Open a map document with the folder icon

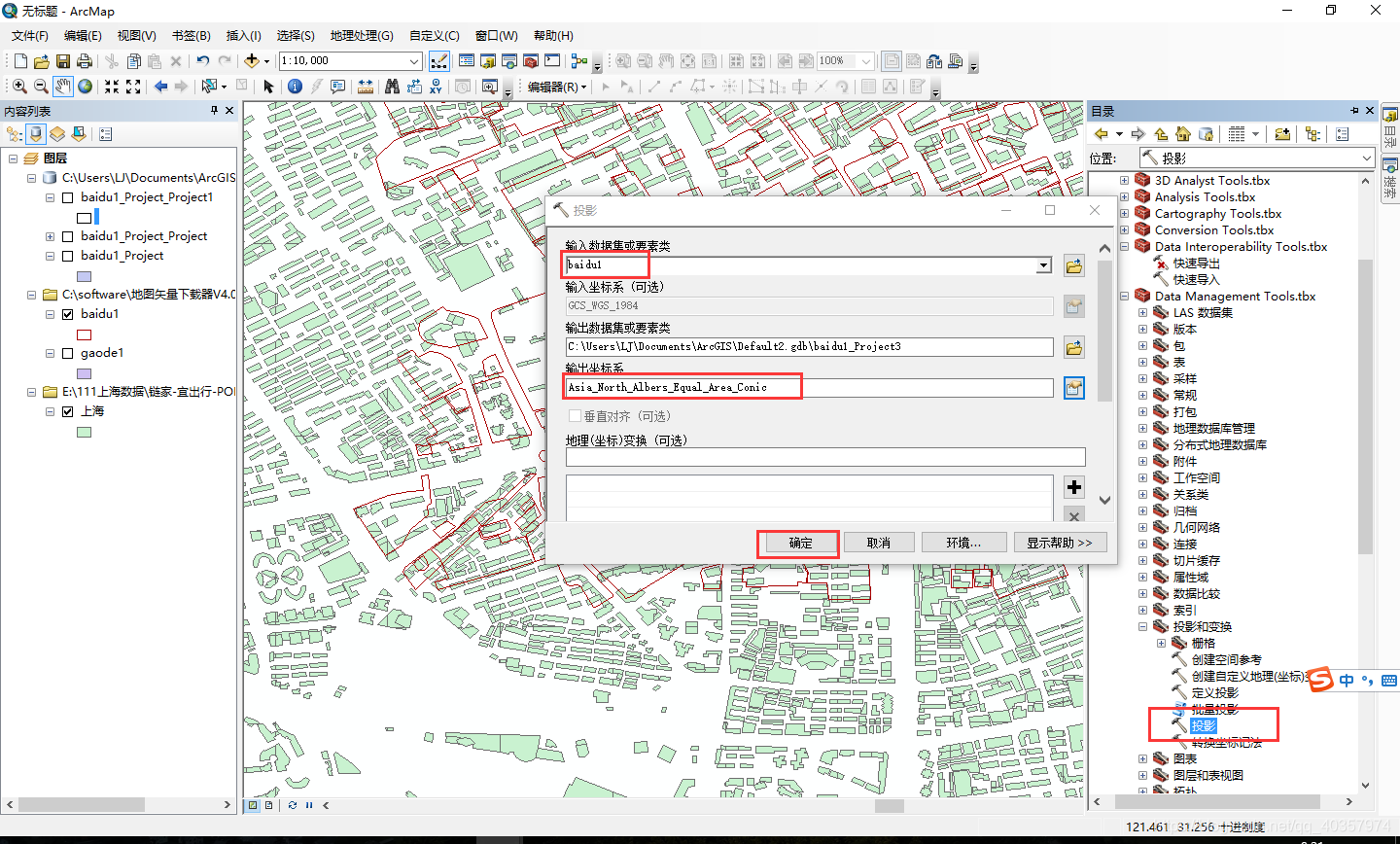[x=42, y=60]
